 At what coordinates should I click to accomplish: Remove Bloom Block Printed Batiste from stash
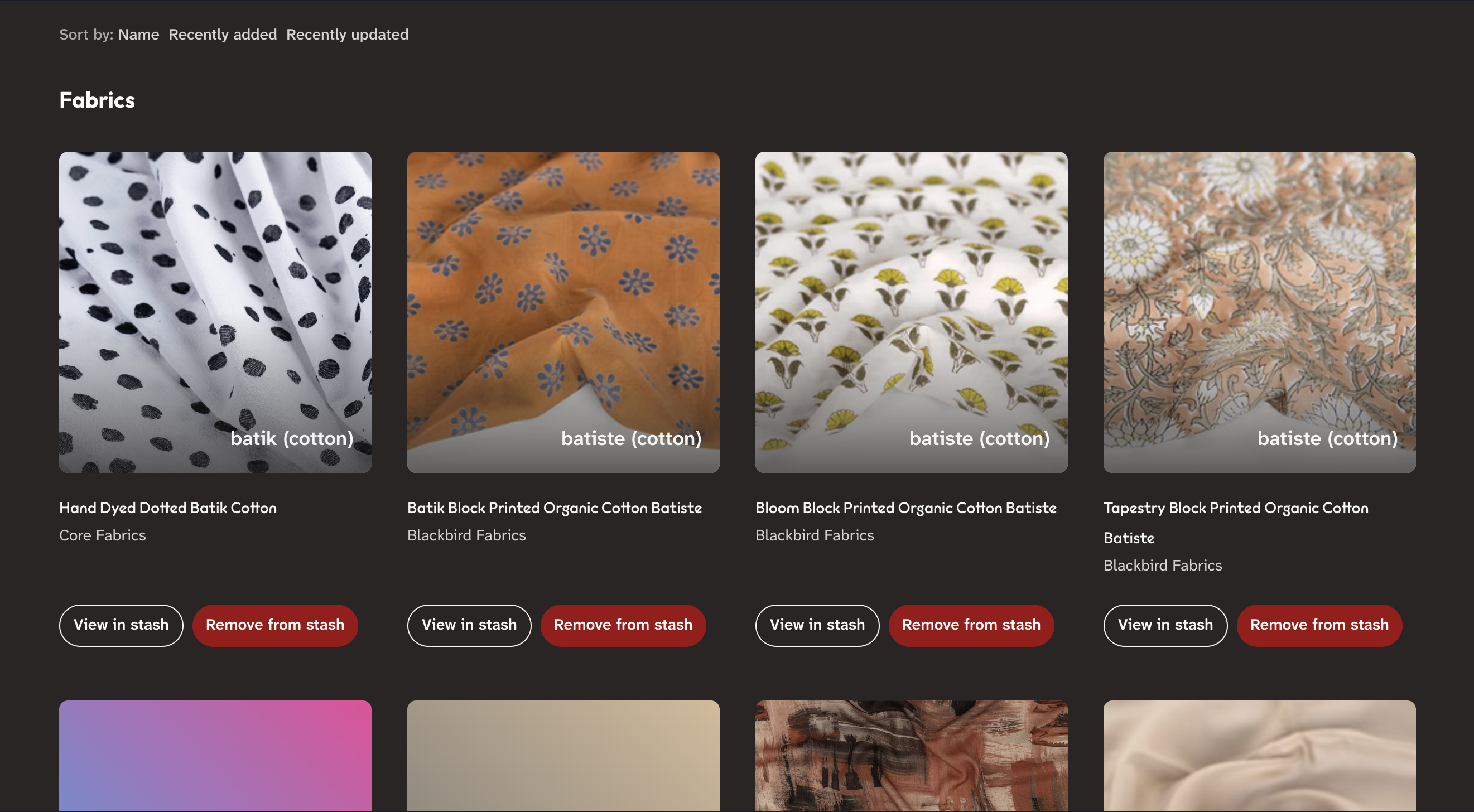point(970,625)
